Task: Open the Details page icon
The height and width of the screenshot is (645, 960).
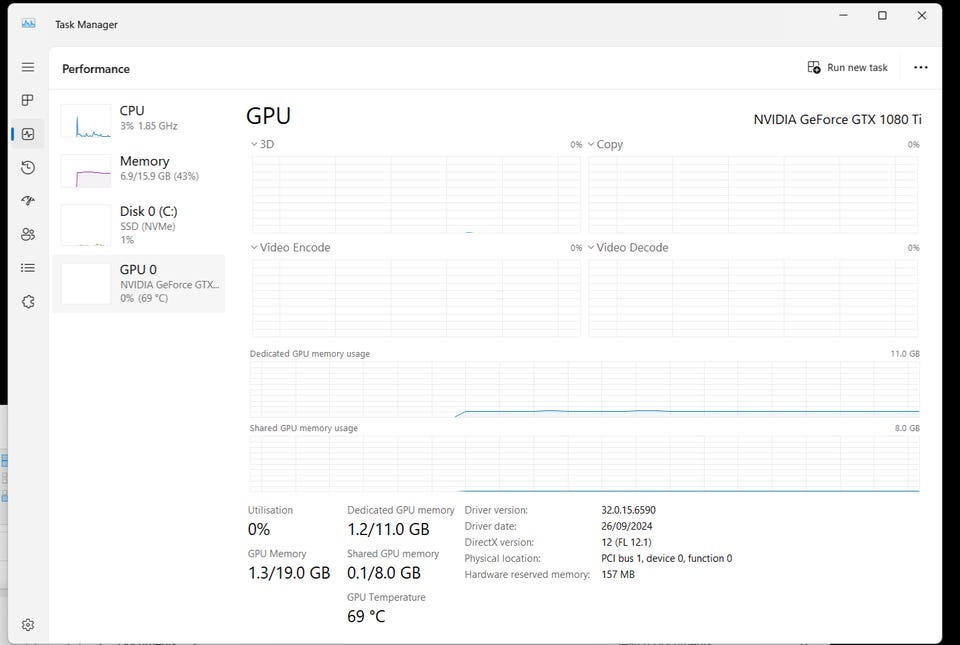Action: (x=28, y=268)
